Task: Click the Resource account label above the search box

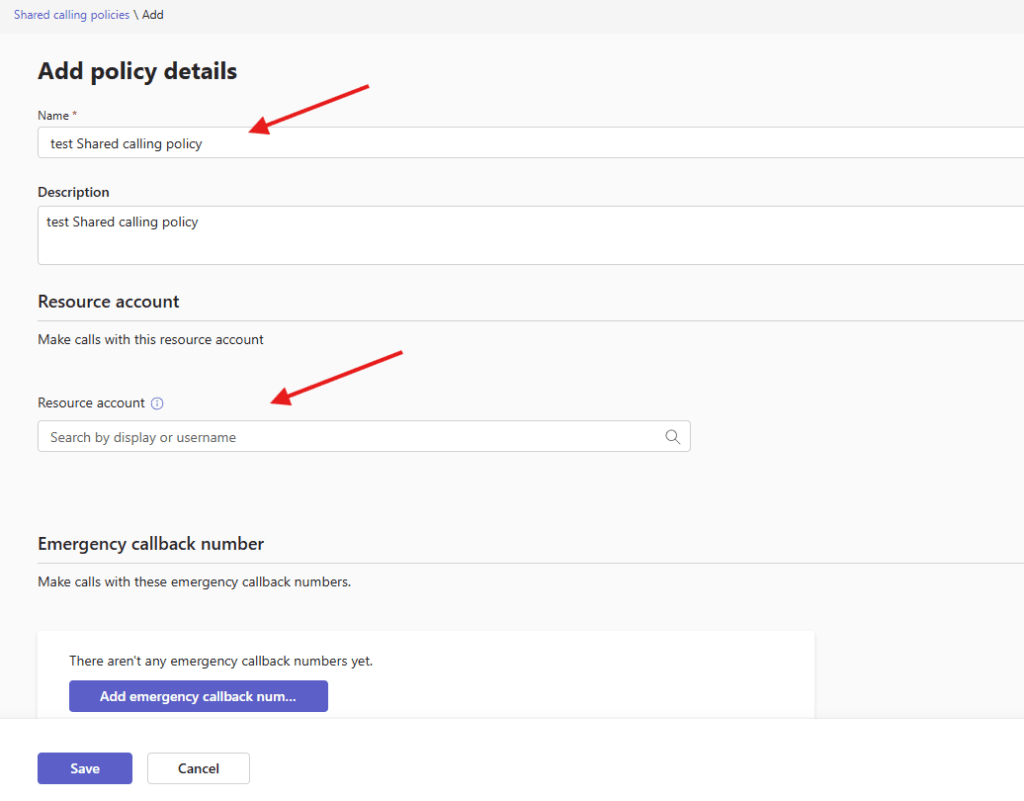Action: point(91,403)
